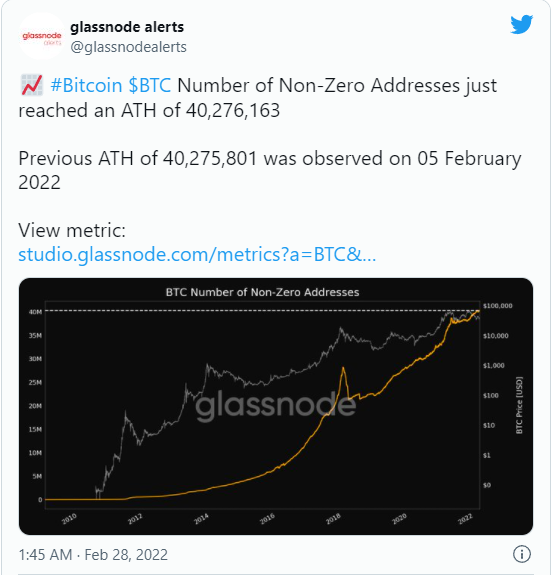
Task: Open the glassnode alerts display name
Action: point(127,27)
